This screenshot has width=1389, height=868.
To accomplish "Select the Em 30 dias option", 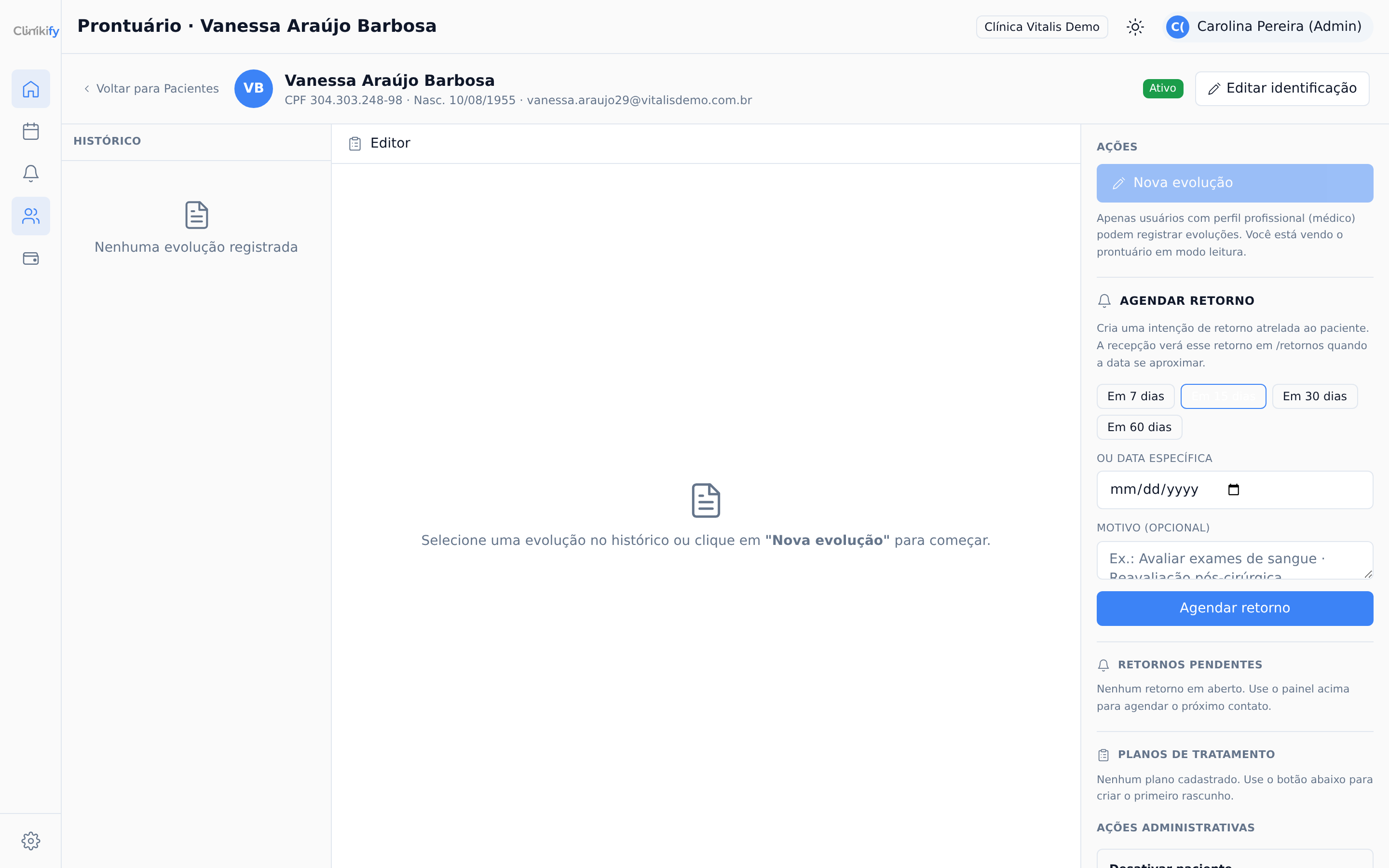I will point(1314,396).
